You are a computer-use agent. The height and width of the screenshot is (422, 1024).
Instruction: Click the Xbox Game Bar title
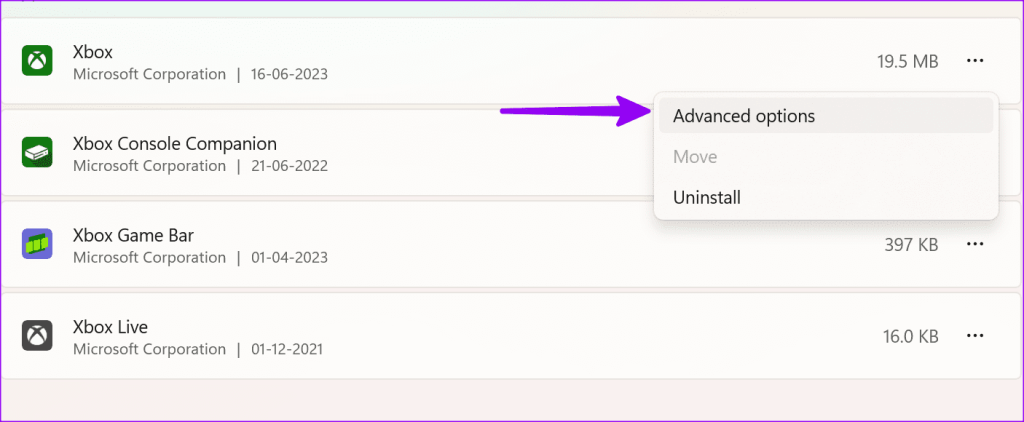133,235
